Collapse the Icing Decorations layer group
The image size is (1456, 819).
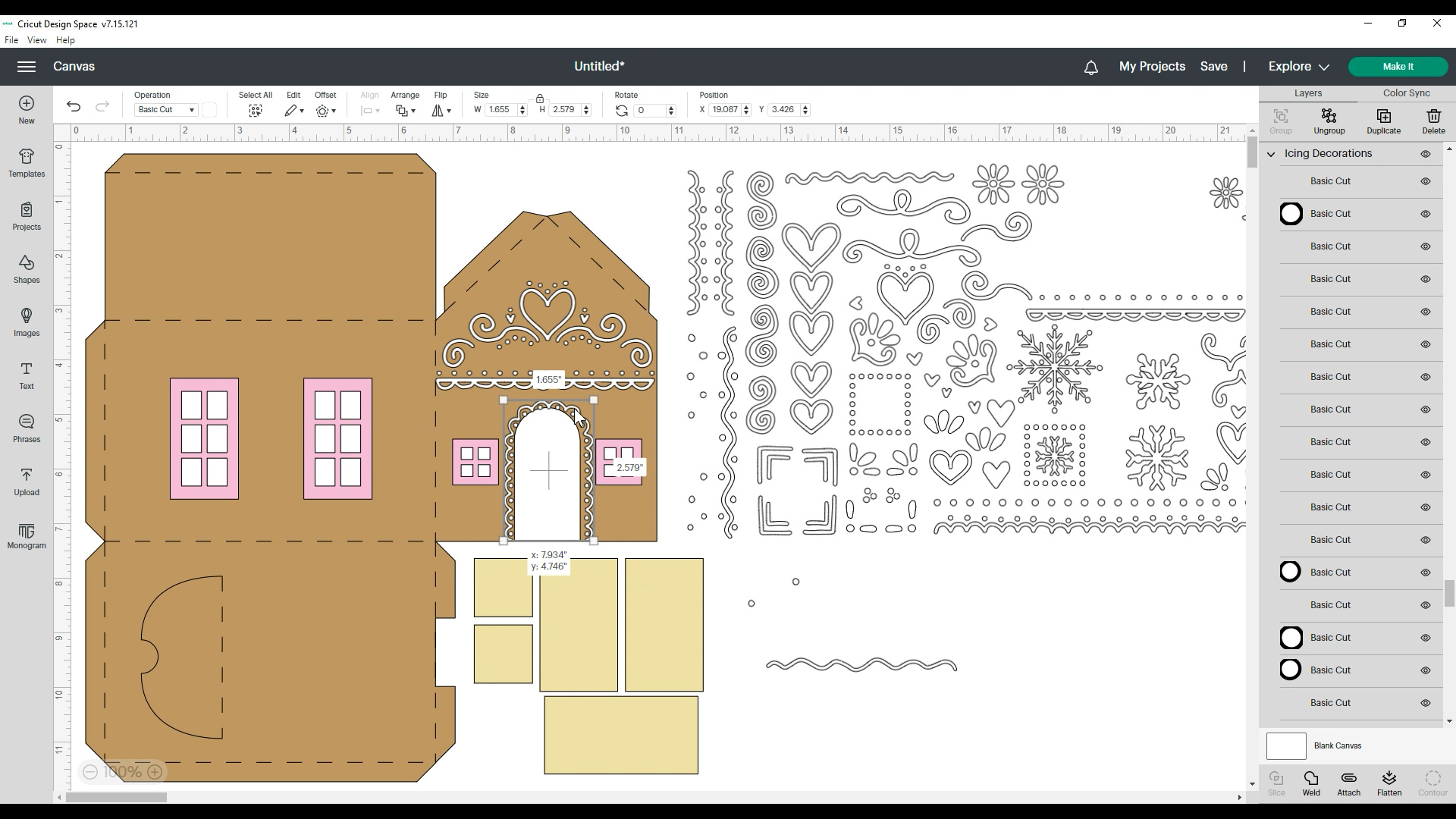tap(1271, 153)
